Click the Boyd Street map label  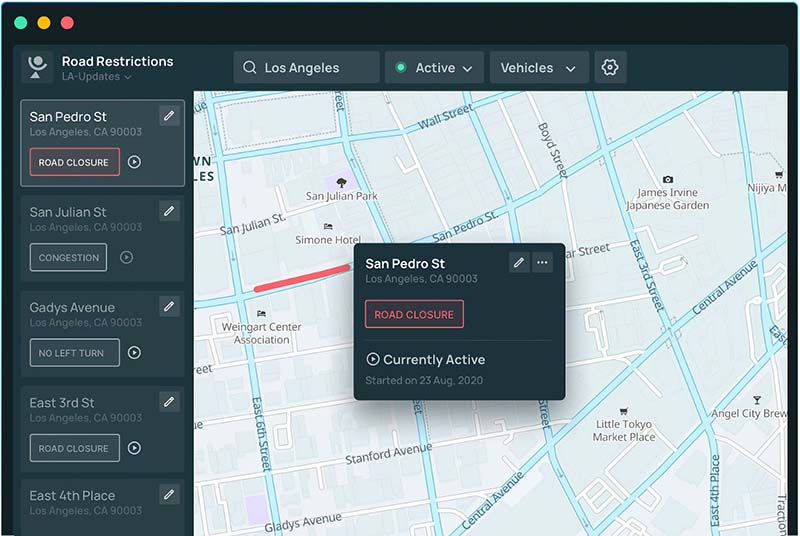(553, 149)
